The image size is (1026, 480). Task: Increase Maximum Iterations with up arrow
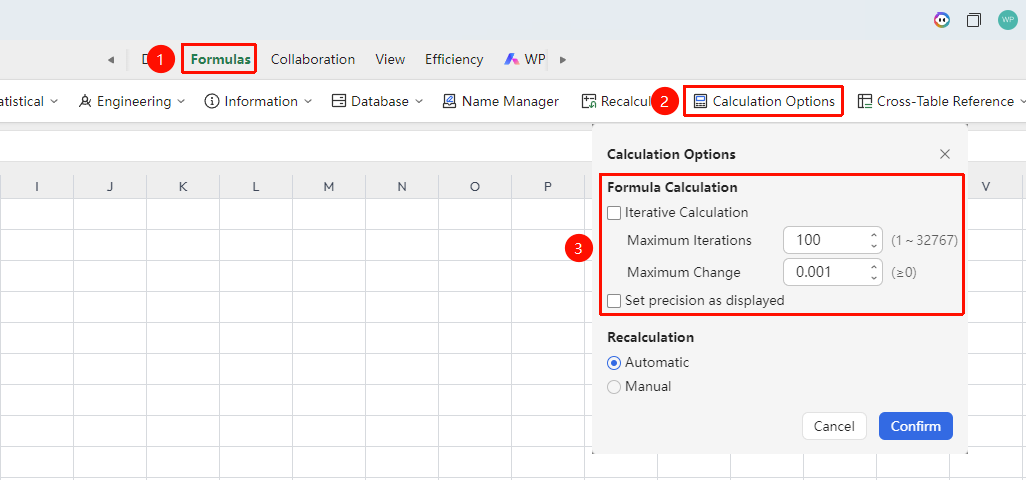874,235
